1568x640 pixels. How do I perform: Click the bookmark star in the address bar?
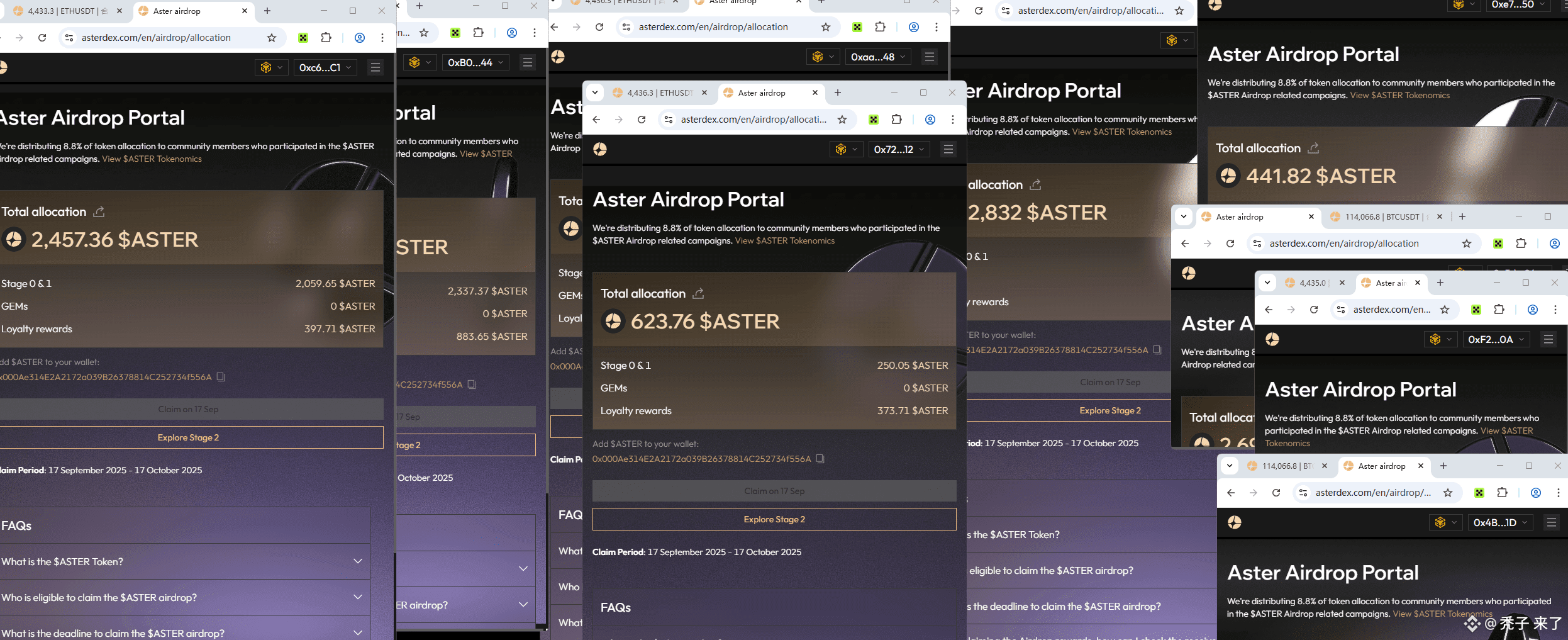[843, 119]
